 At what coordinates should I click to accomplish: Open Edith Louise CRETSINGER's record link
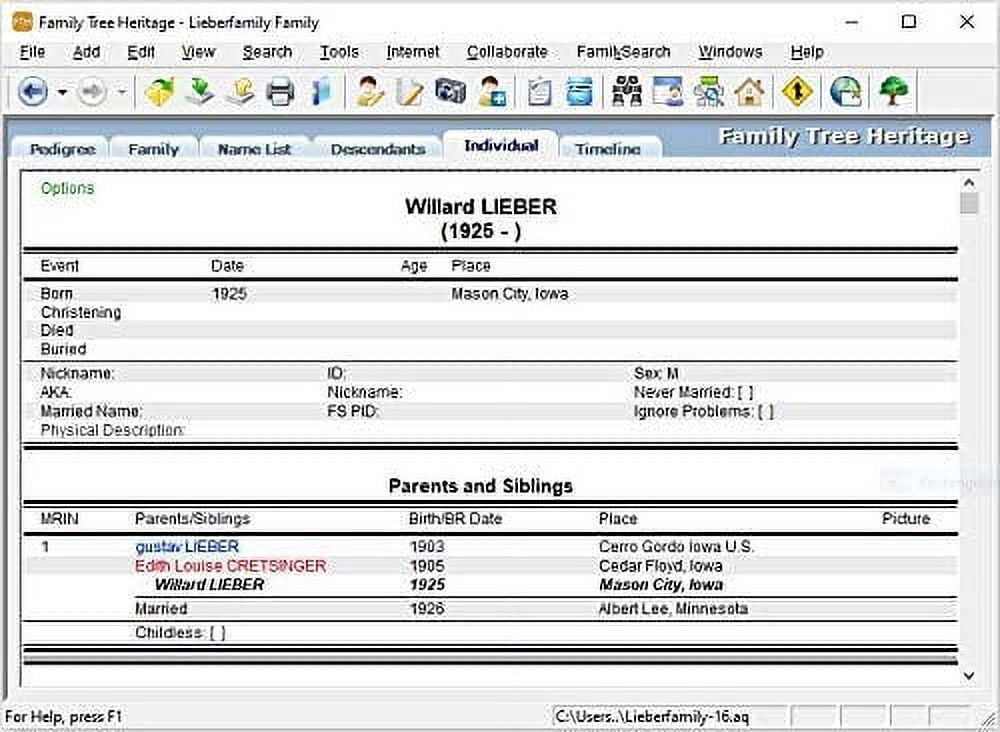point(230,566)
